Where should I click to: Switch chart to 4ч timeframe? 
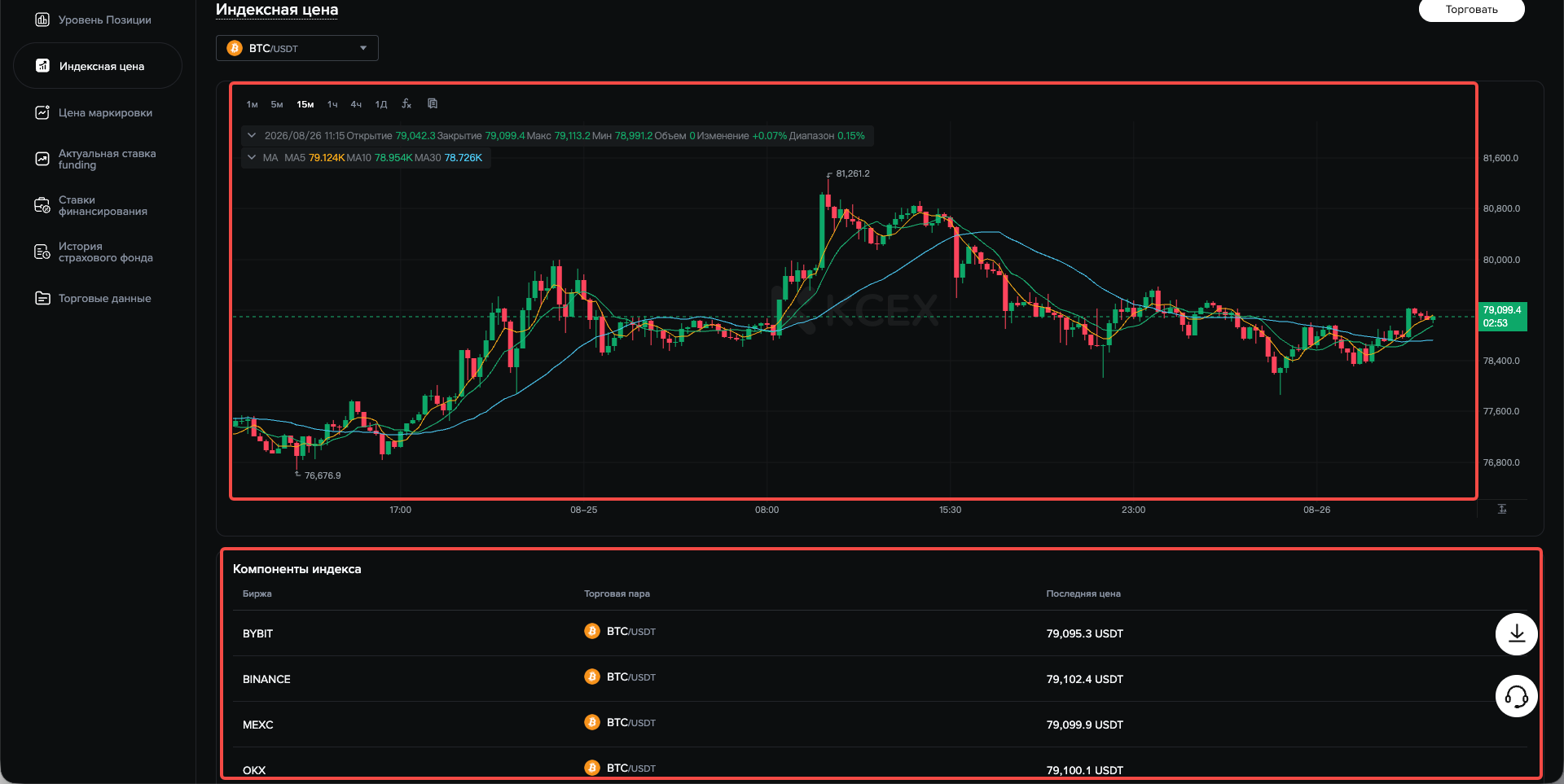(x=356, y=104)
